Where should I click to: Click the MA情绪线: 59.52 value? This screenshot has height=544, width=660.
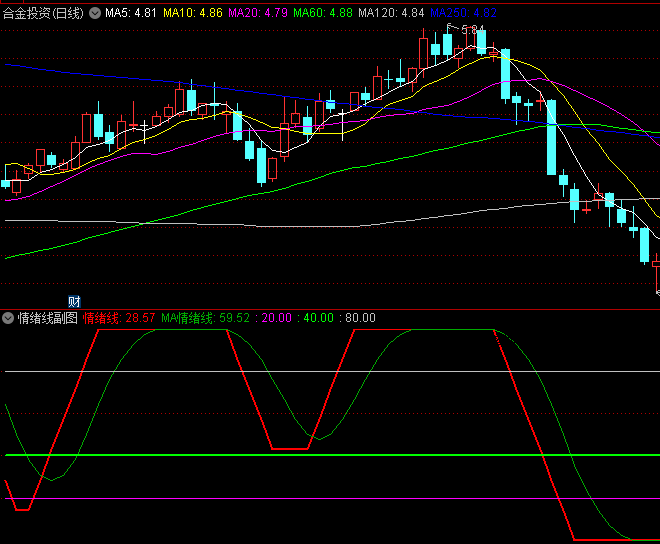tap(205, 318)
